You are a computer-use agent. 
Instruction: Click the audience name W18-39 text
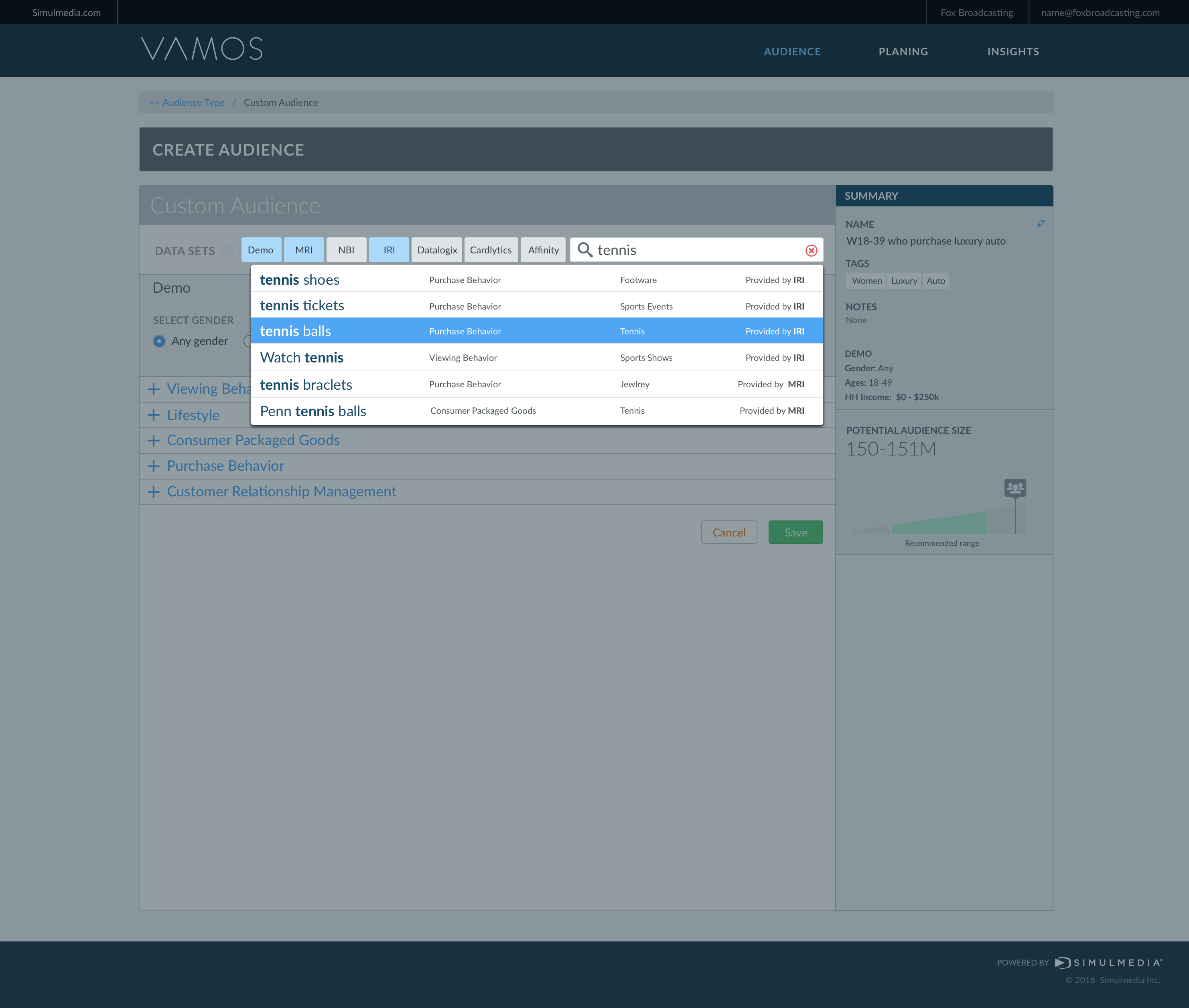point(926,241)
